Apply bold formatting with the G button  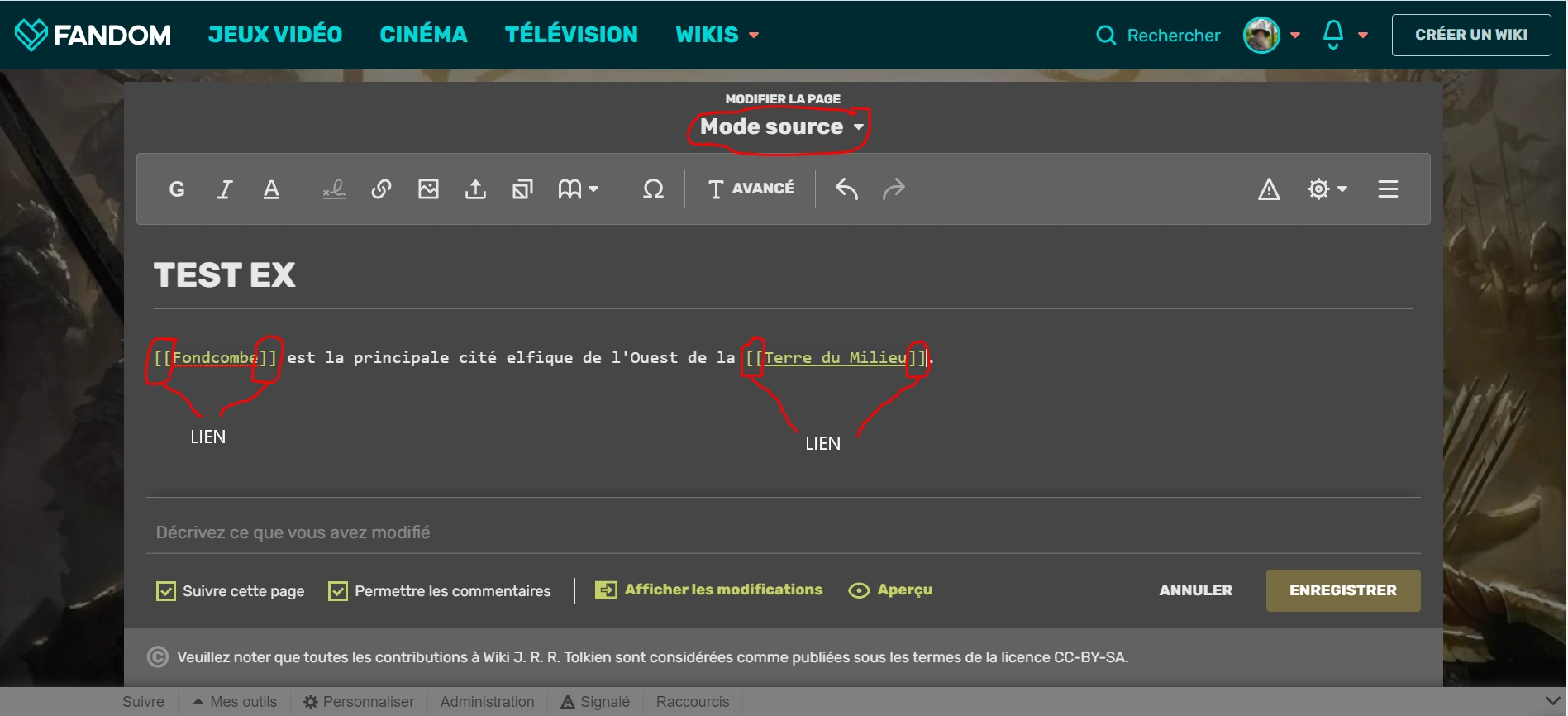point(177,189)
